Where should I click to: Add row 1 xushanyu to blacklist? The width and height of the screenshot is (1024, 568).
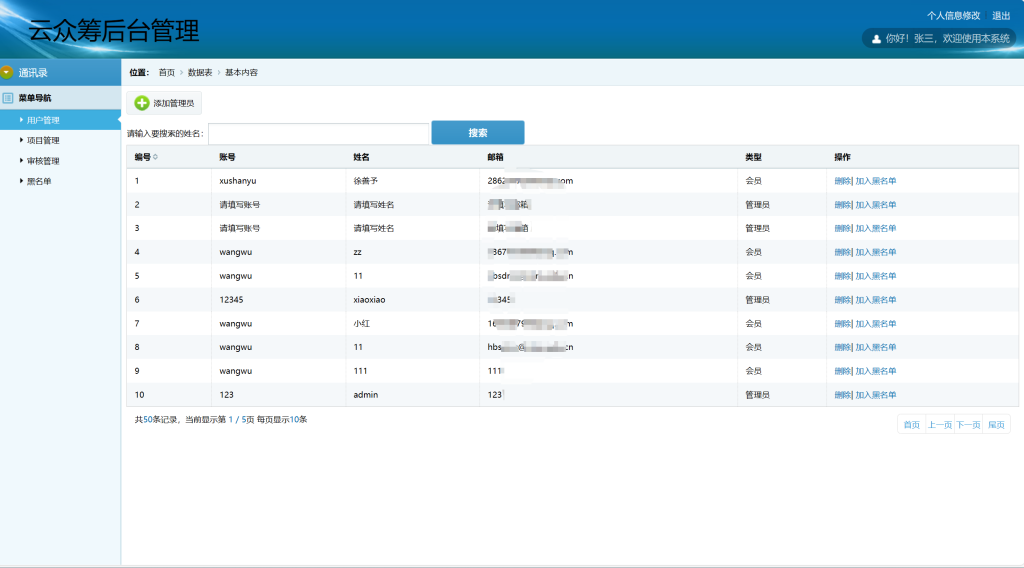[876, 181]
